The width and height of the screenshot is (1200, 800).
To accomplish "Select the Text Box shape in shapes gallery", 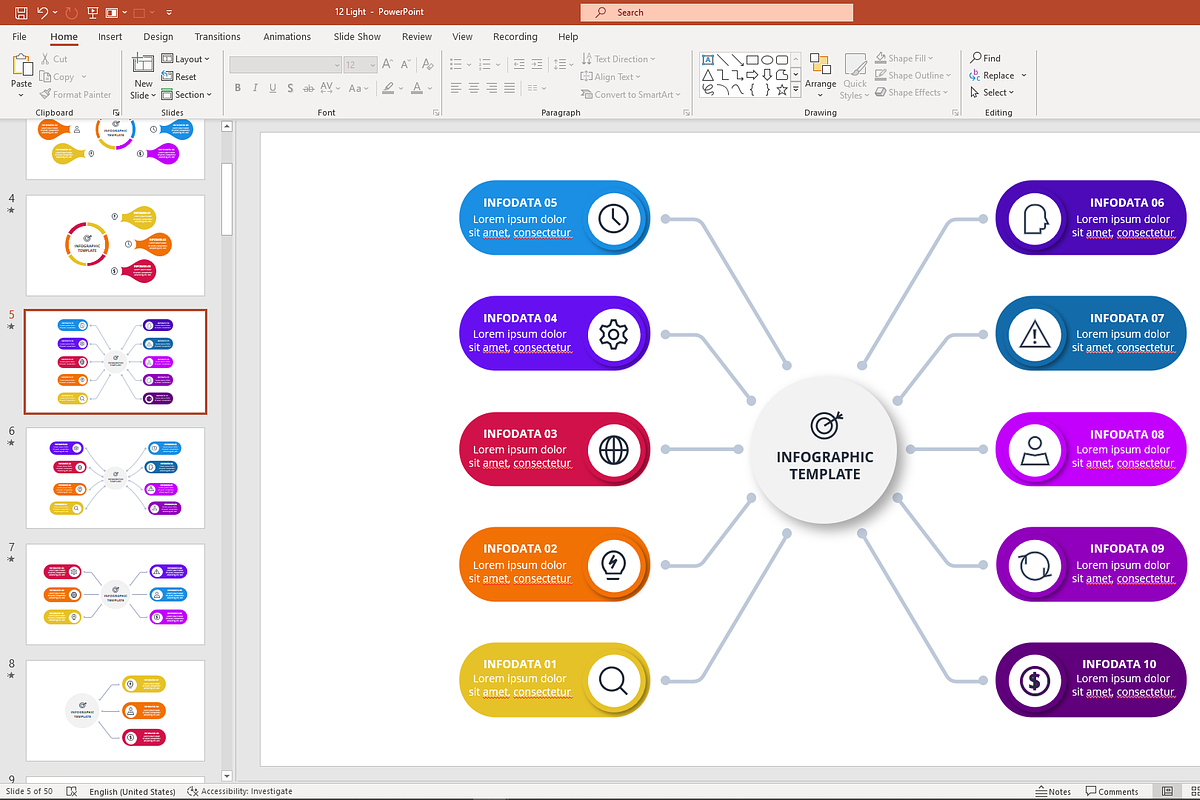I will (x=707, y=59).
